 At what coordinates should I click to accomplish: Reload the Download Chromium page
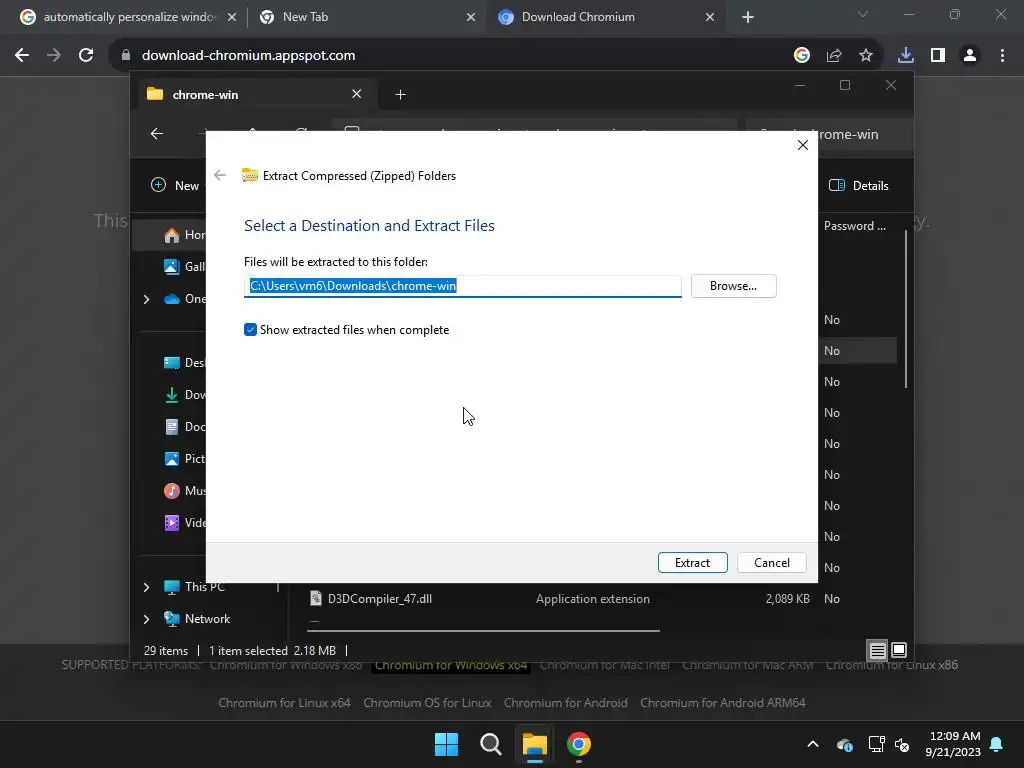[x=86, y=56]
